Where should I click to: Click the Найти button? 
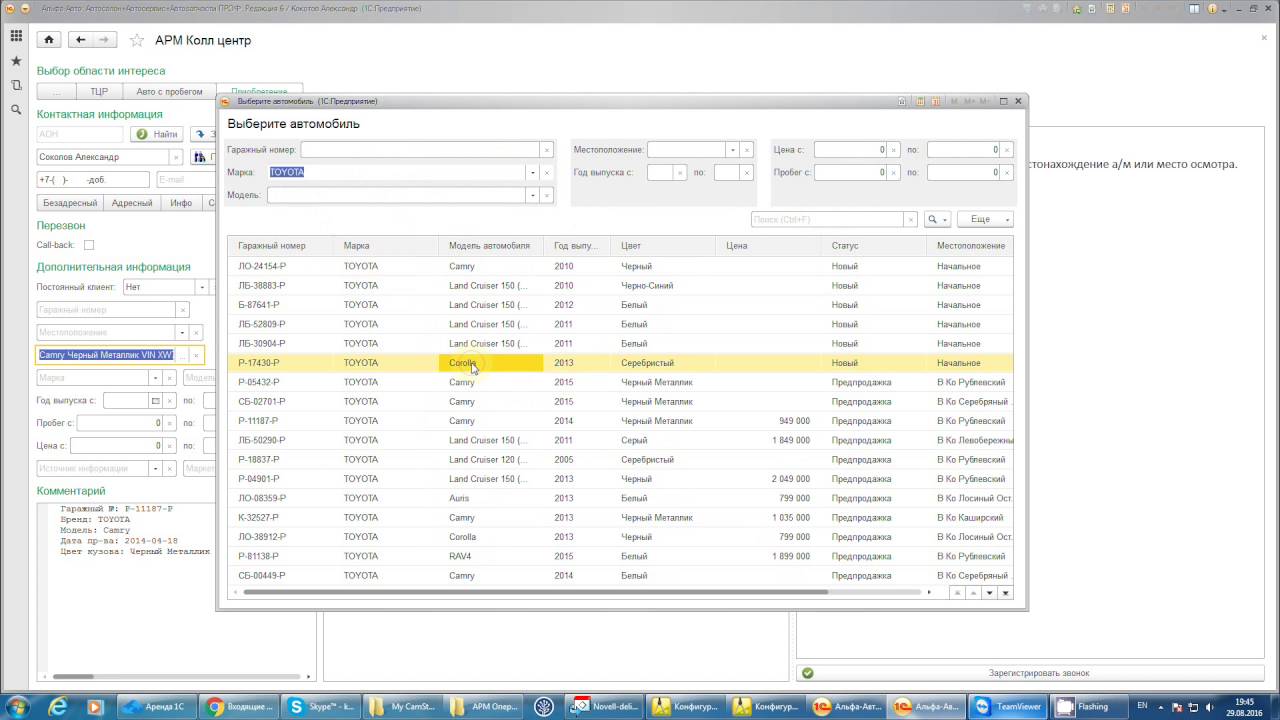157,134
